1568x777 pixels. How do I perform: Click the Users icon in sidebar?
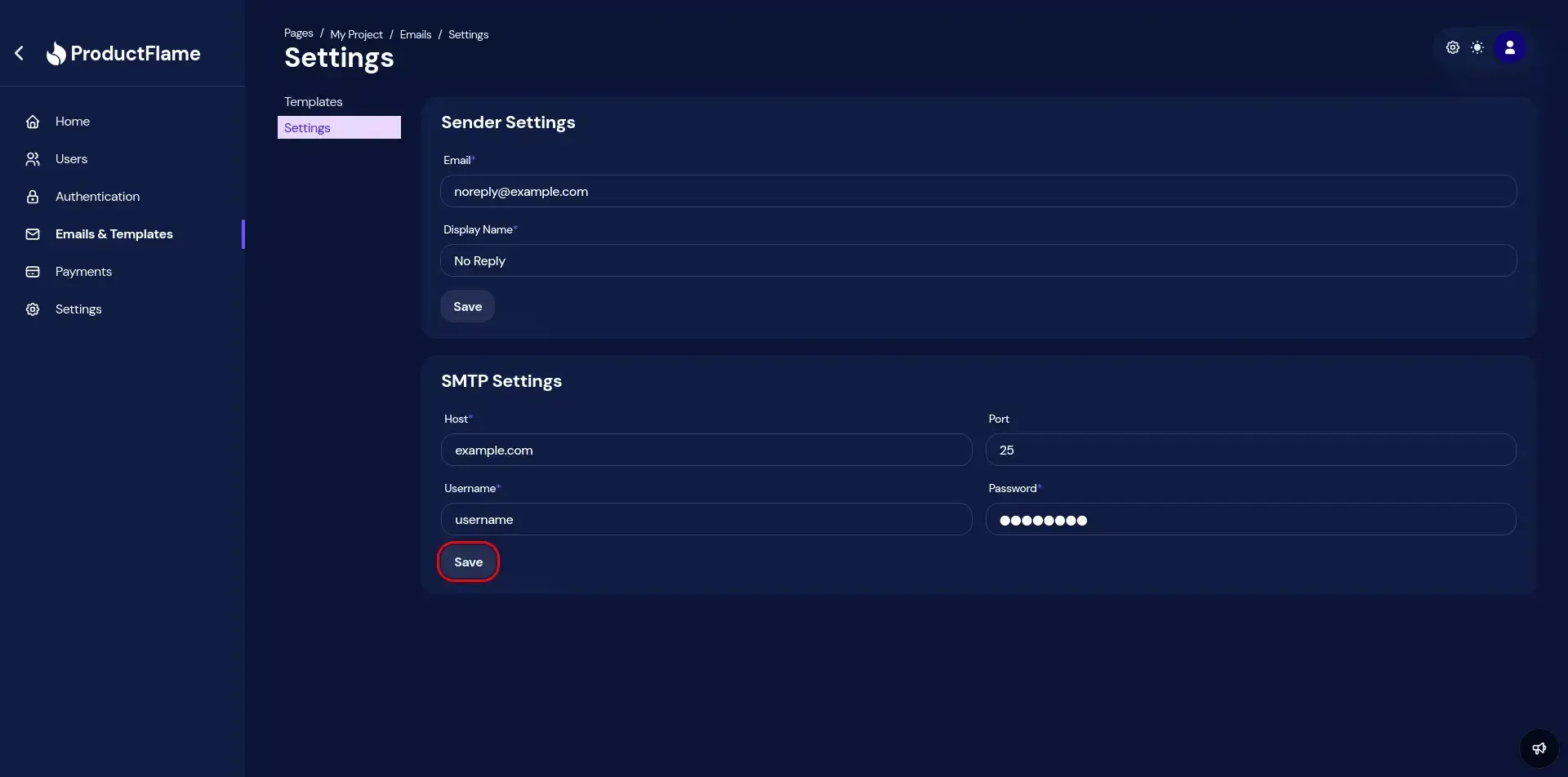pos(33,159)
